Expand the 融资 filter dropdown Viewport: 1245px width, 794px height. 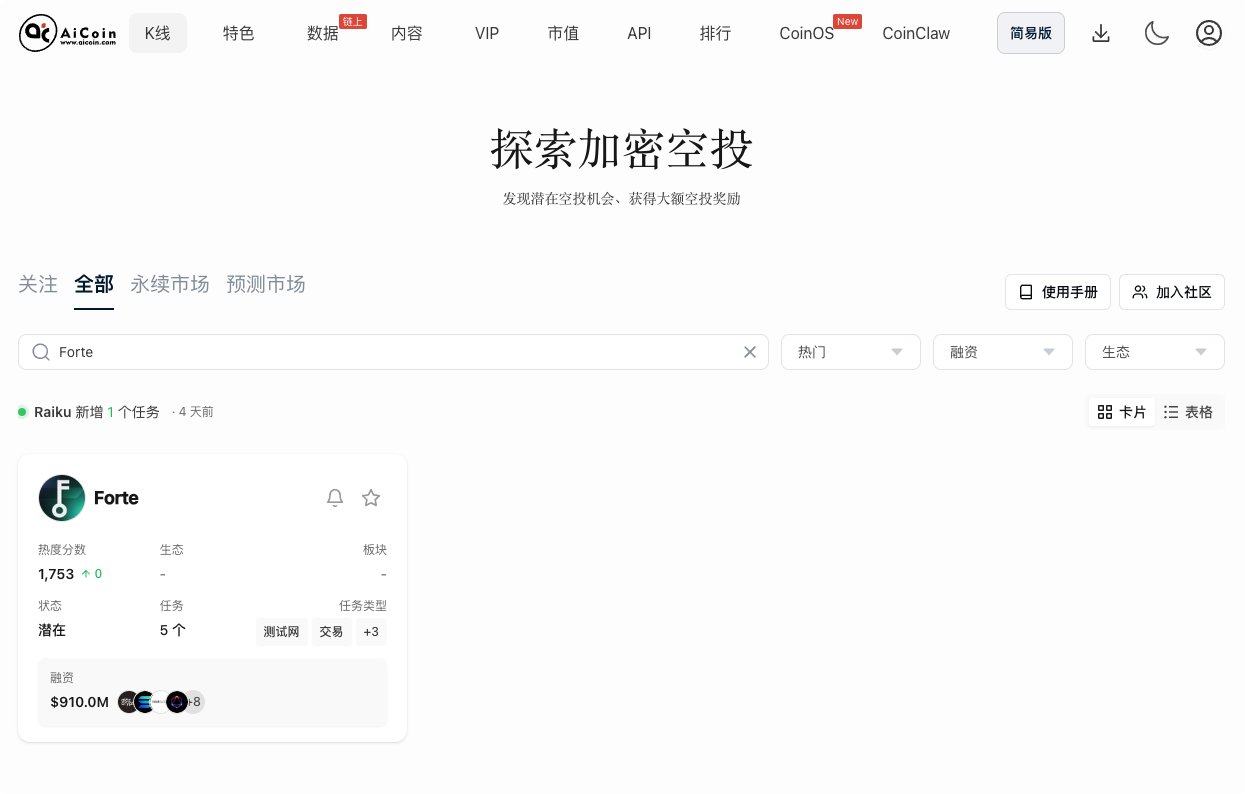1003,352
